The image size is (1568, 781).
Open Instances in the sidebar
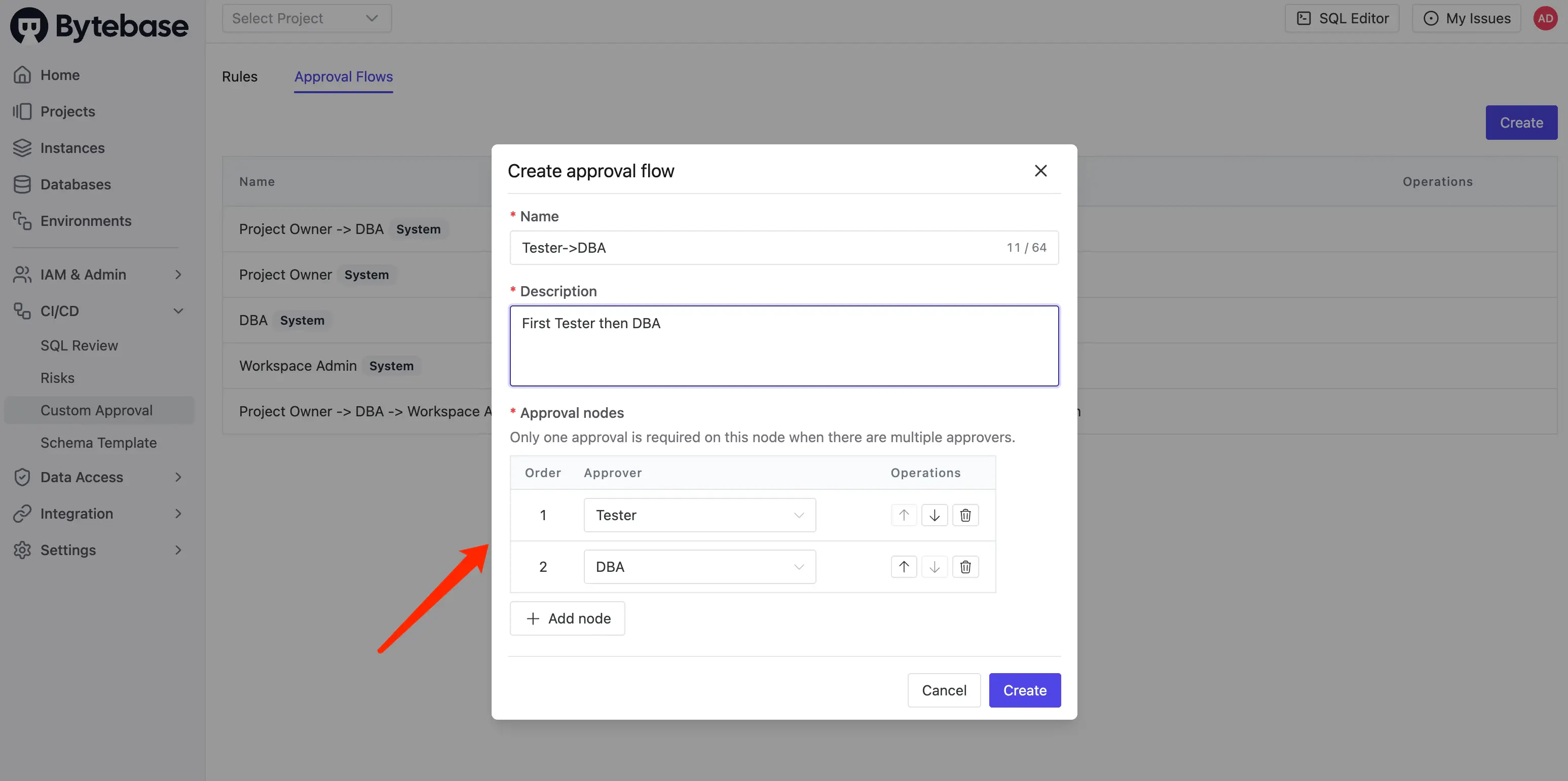72,148
